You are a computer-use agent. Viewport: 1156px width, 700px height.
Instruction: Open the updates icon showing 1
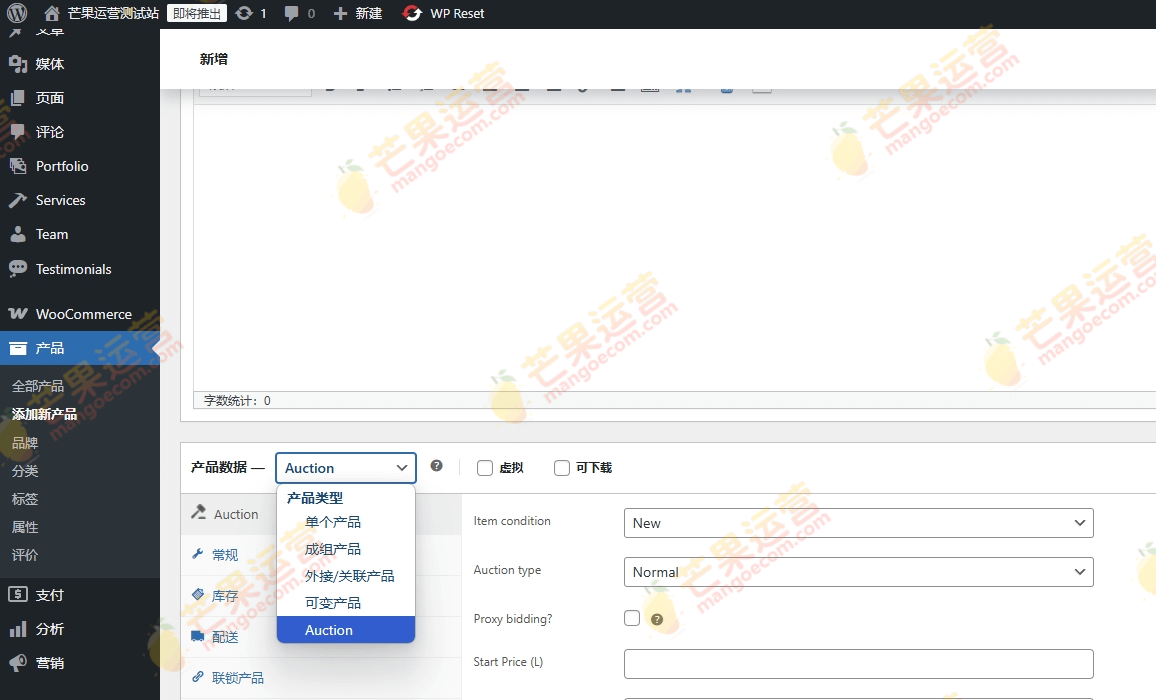(x=244, y=13)
